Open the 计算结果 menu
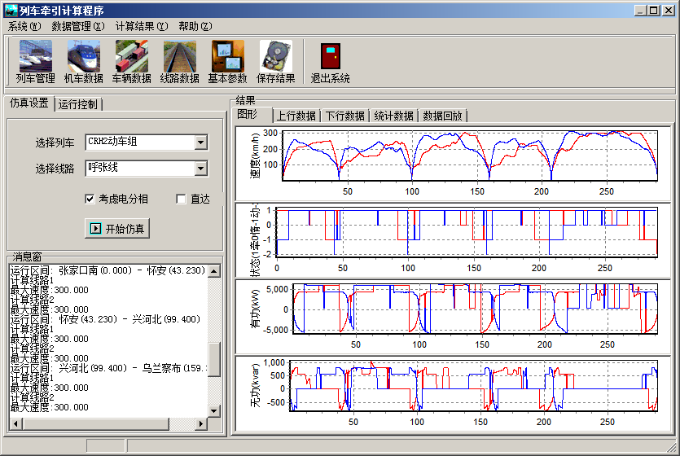 141,25
